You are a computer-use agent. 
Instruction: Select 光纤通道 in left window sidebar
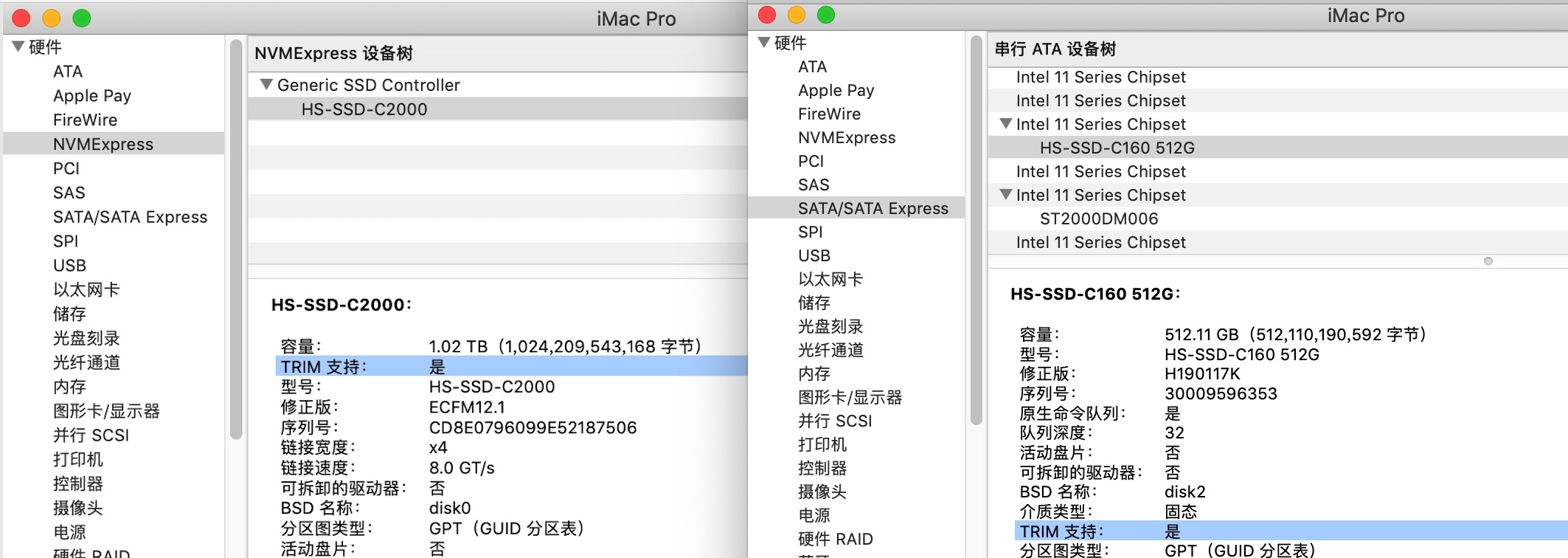[86, 362]
